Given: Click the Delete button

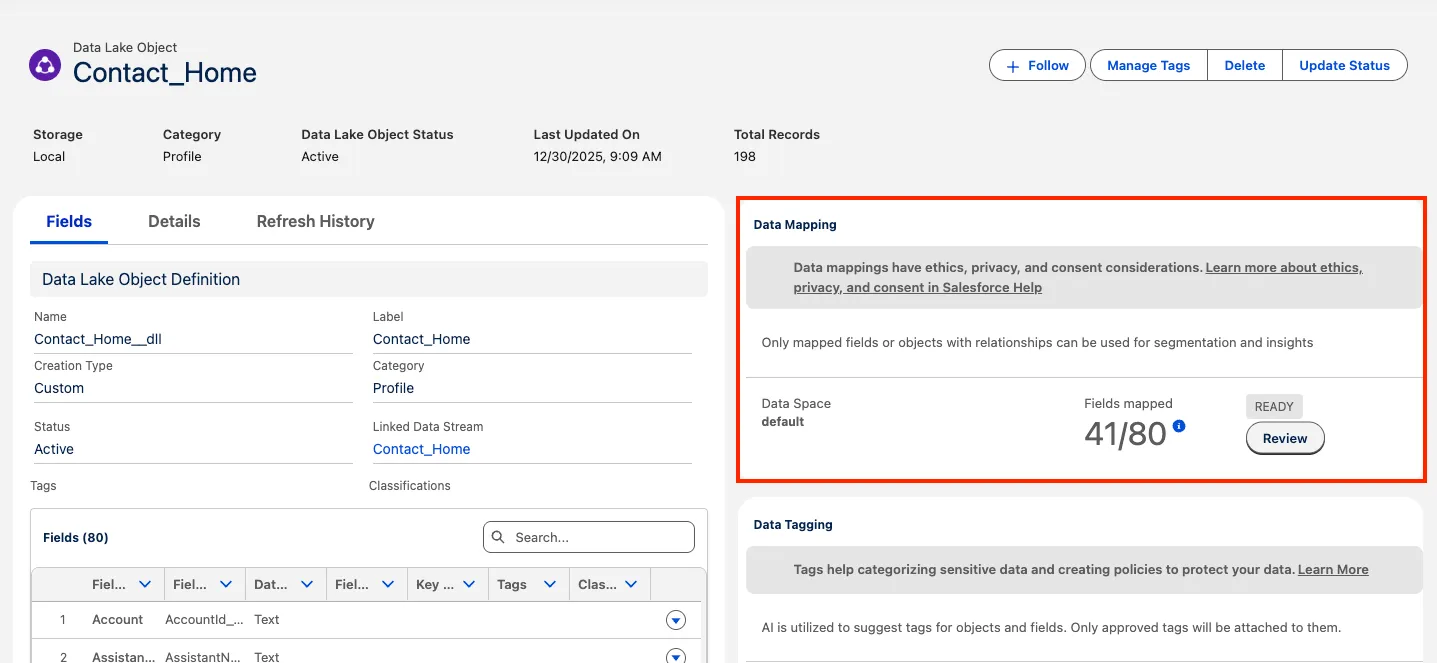Looking at the screenshot, I should [1244, 65].
